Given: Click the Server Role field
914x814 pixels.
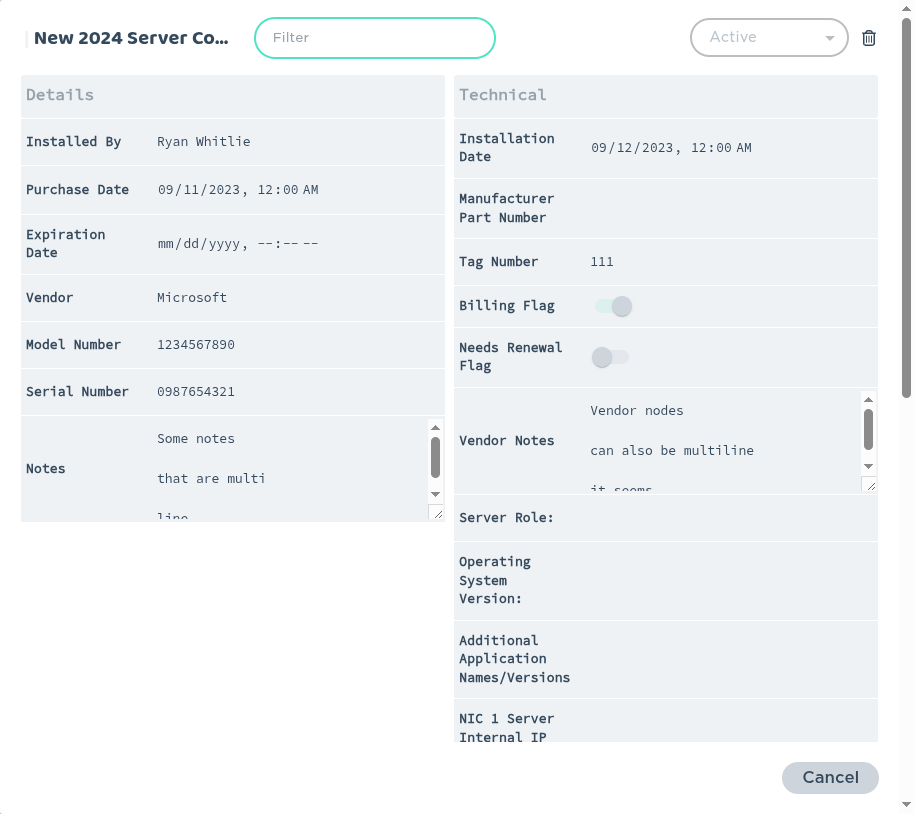Looking at the screenshot, I should point(731,518).
